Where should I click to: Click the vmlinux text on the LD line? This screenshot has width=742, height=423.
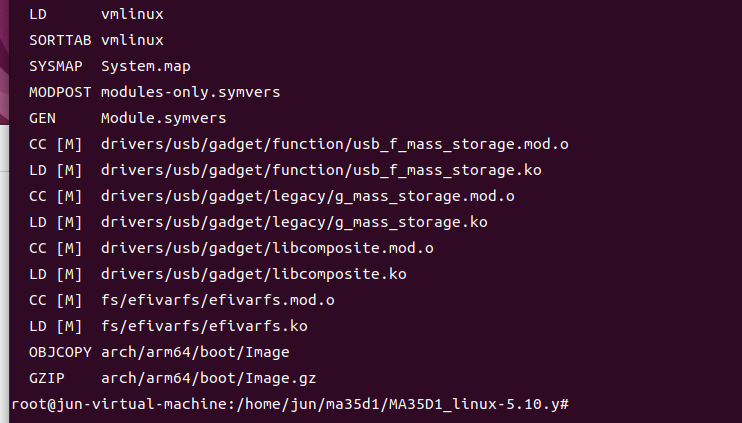132,14
